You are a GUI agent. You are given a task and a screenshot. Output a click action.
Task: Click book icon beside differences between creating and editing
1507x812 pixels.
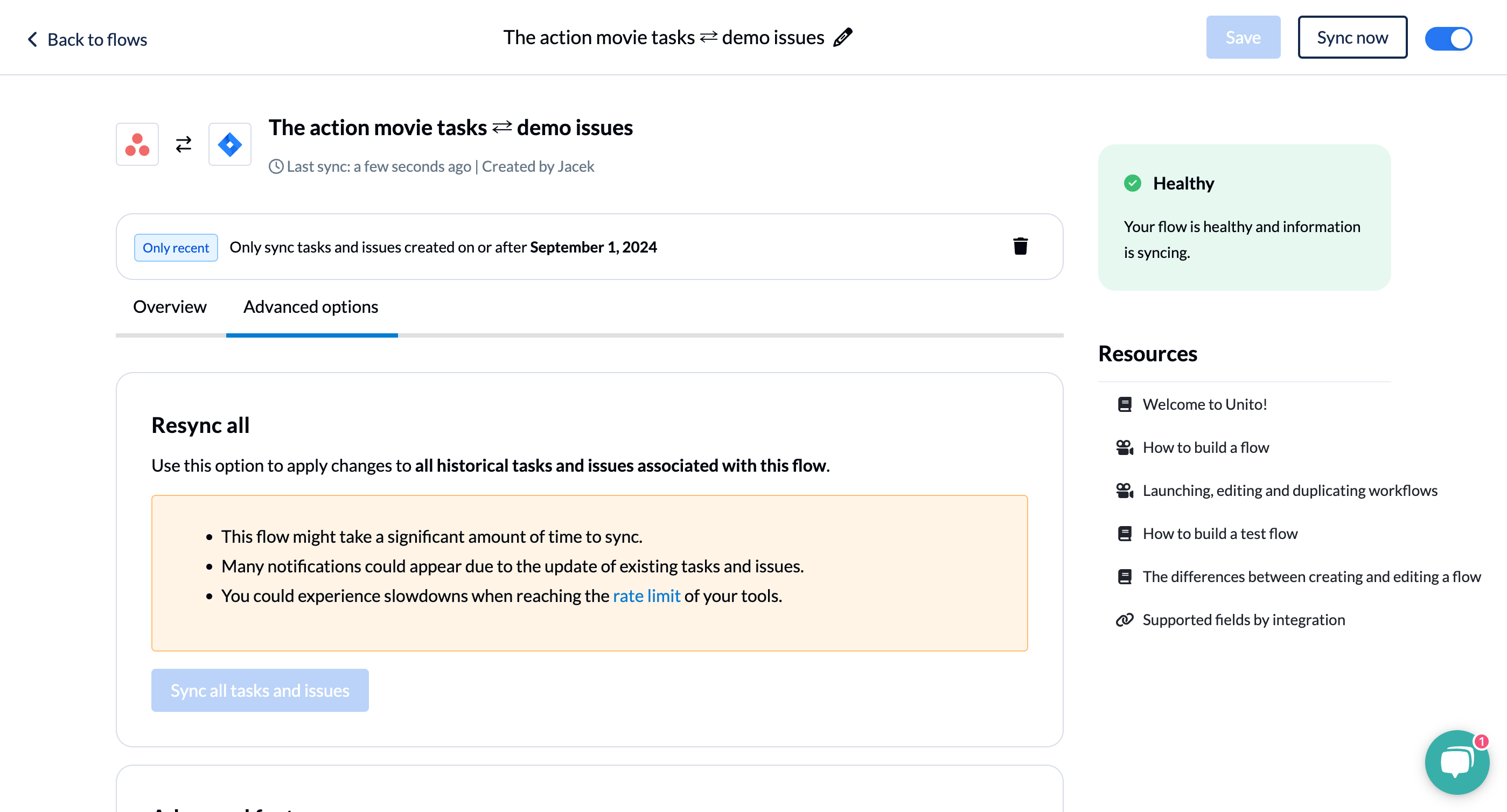[x=1125, y=577]
